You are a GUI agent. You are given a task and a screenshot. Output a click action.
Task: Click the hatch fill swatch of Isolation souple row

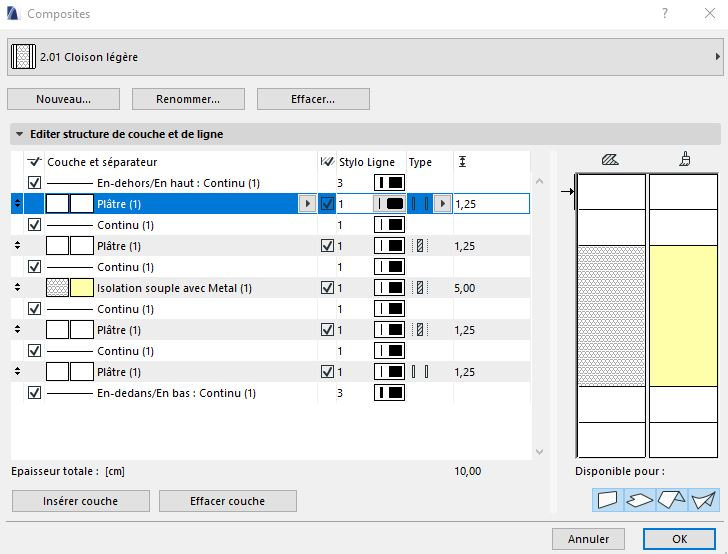pos(58,288)
